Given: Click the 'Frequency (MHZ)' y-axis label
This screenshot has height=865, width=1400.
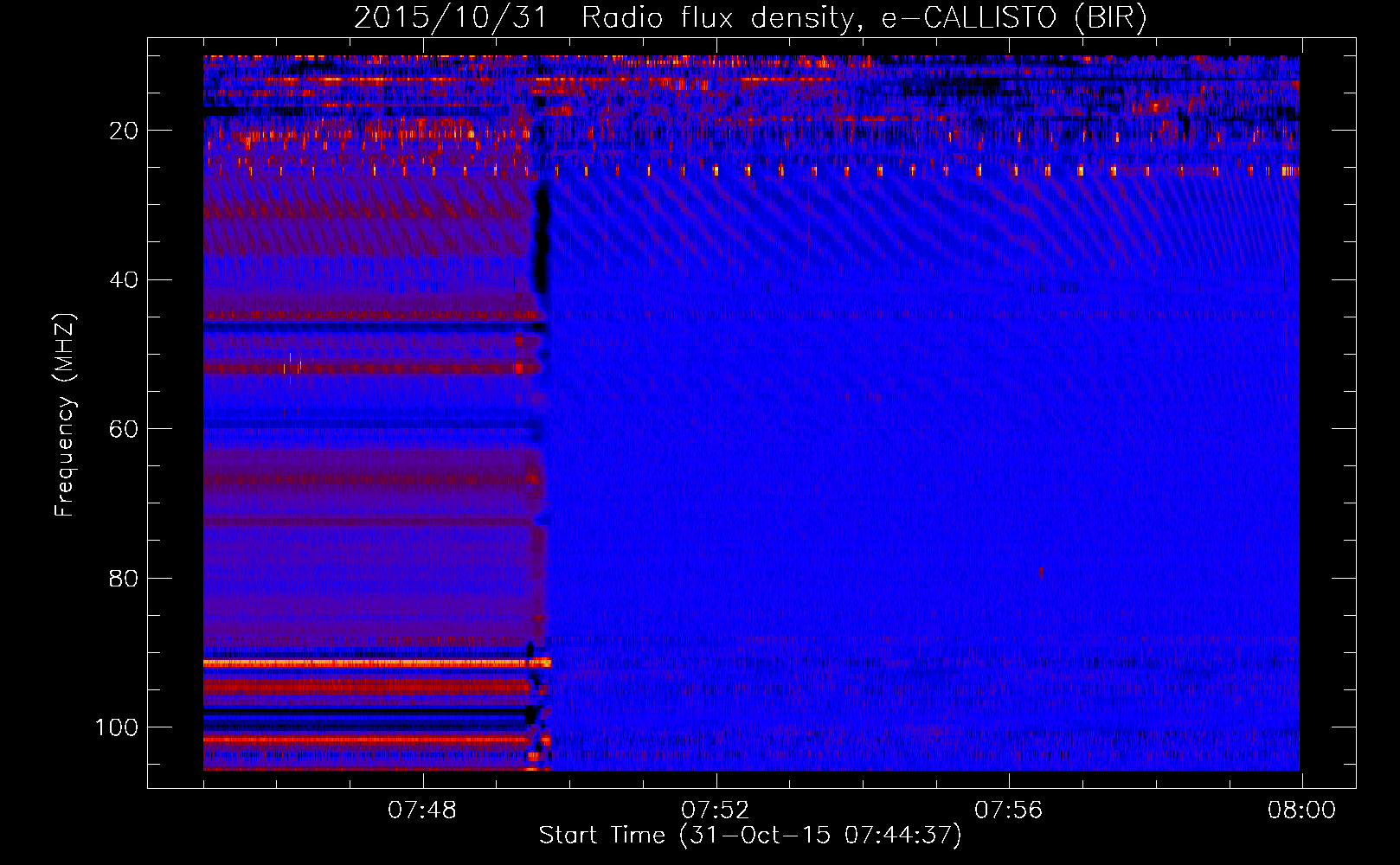Looking at the screenshot, I should click(x=65, y=415).
